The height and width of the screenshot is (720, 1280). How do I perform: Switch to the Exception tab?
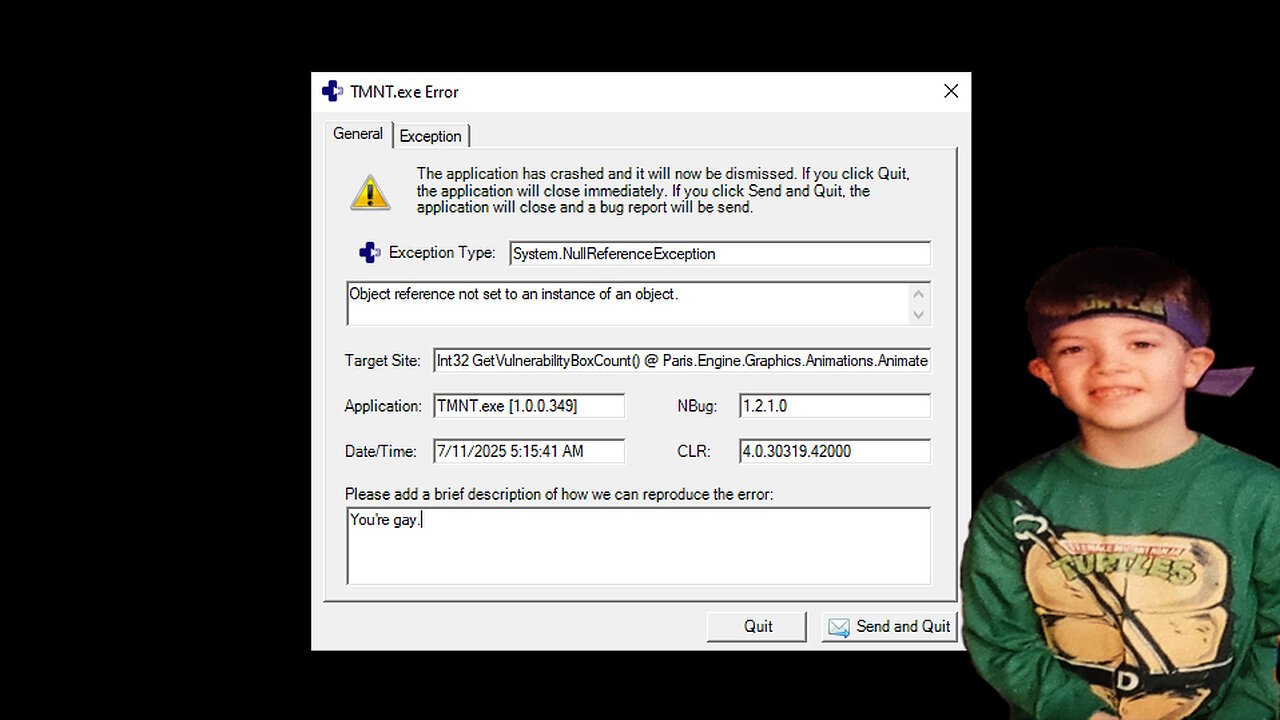point(431,136)
